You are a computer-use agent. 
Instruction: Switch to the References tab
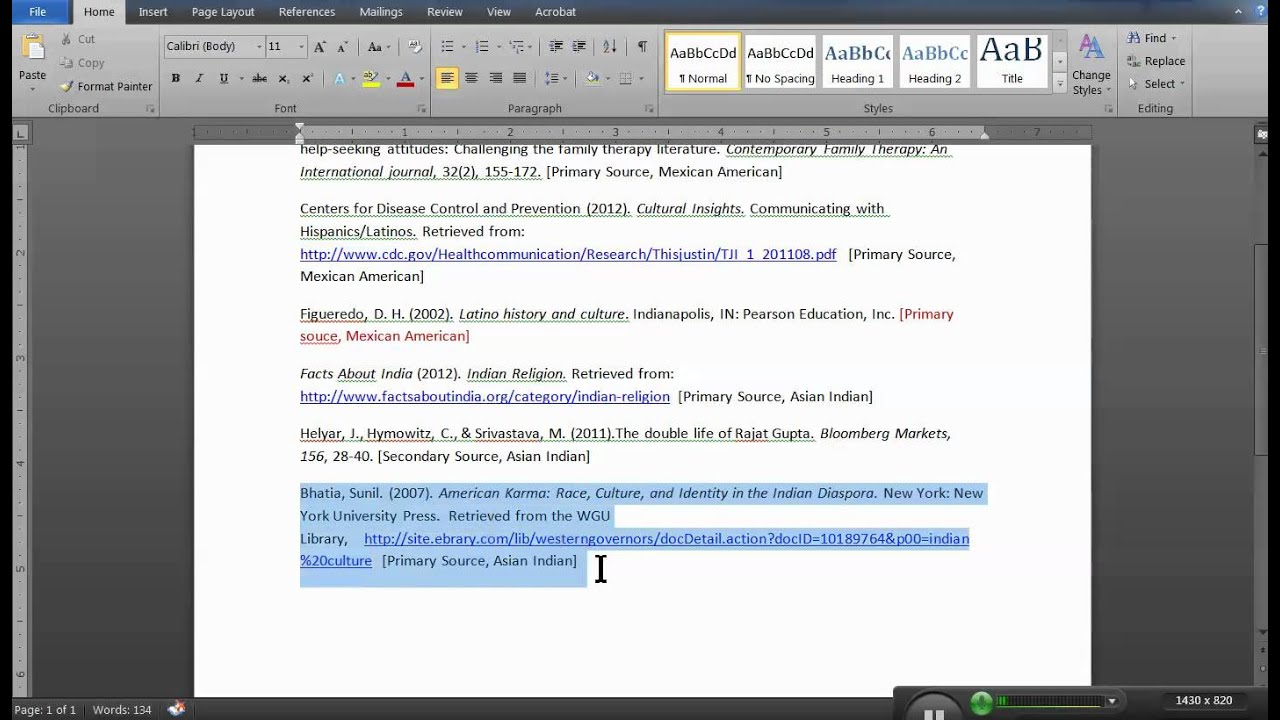(307, 12)
